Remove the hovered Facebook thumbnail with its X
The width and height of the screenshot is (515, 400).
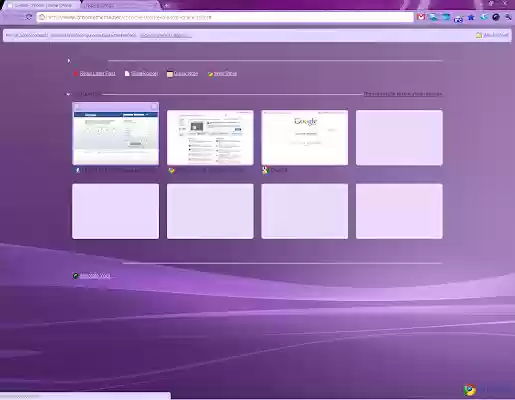click(154, 107)
